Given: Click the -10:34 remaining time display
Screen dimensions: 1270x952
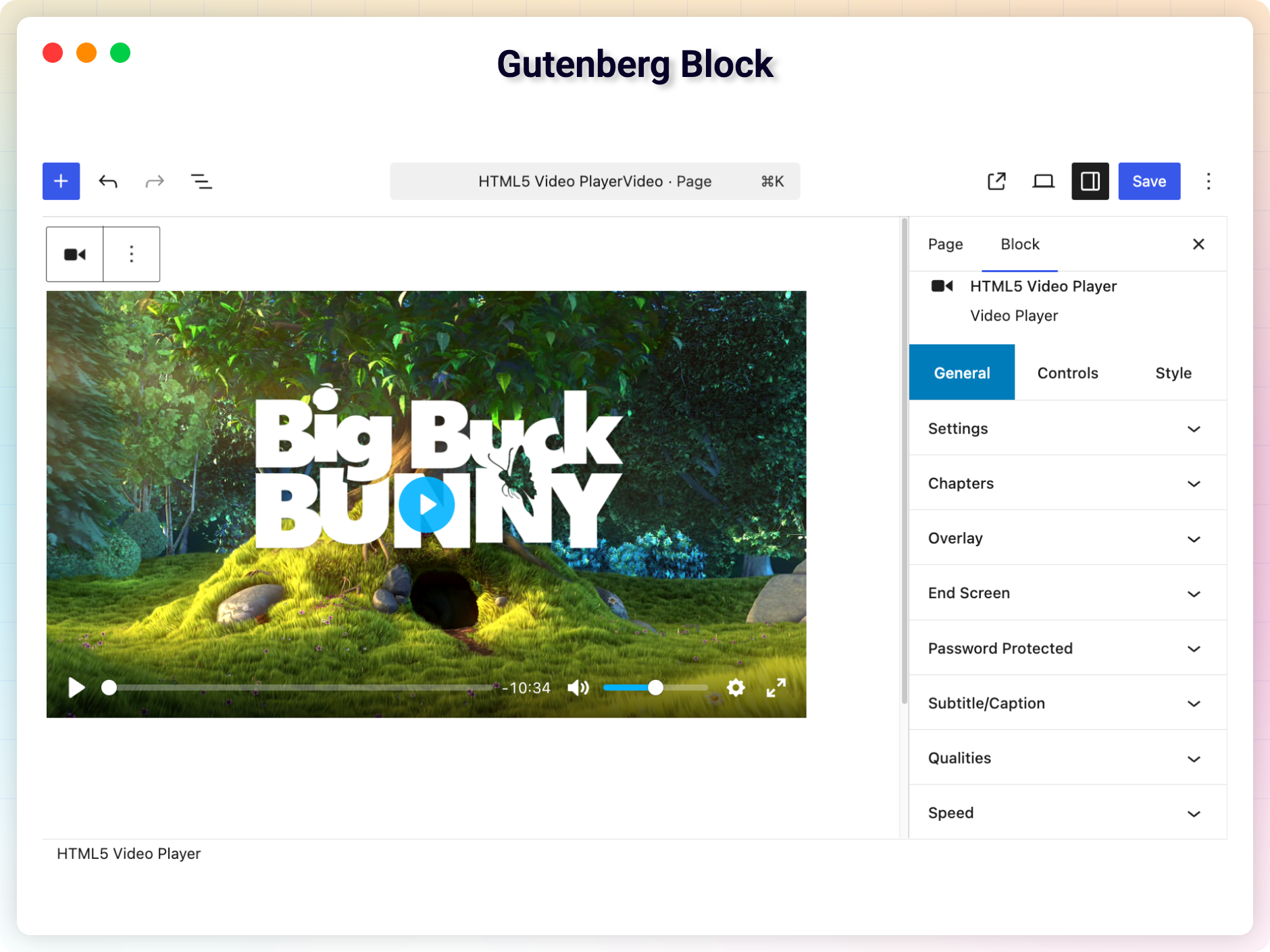Looking at the screenshot, I should point(527,687).
